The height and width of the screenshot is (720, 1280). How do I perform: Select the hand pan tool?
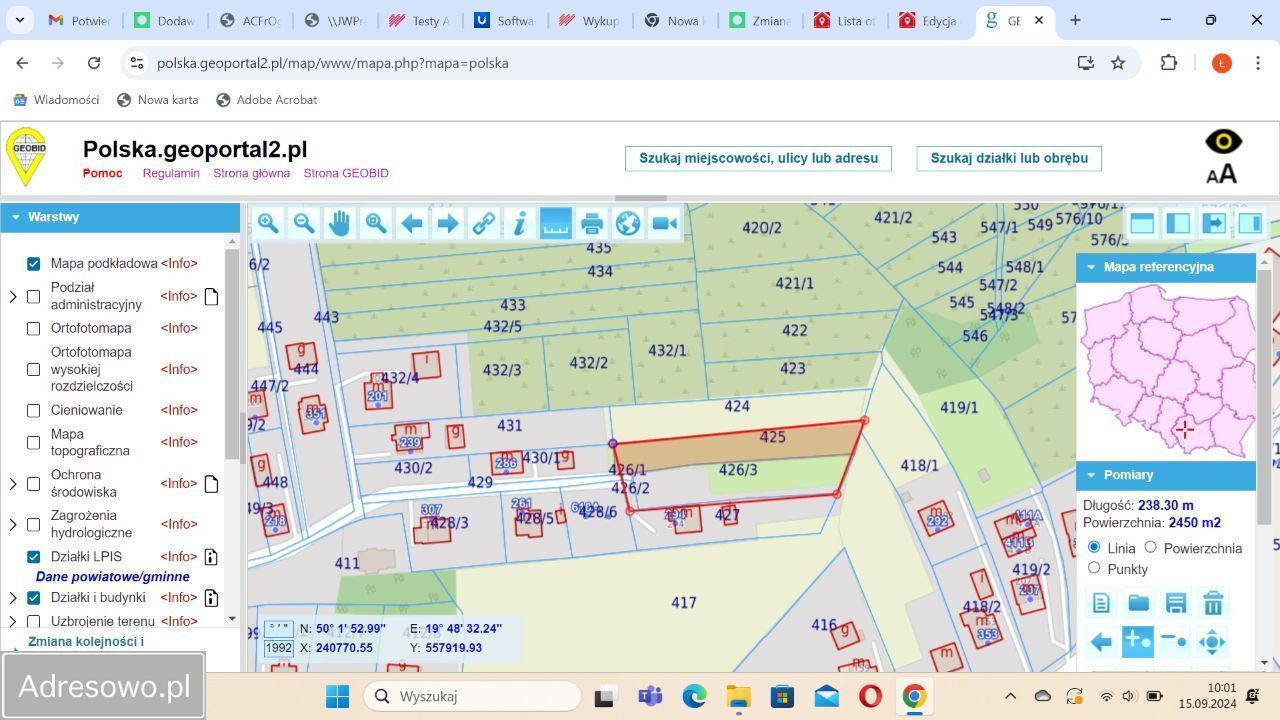(x=339, y=224)
